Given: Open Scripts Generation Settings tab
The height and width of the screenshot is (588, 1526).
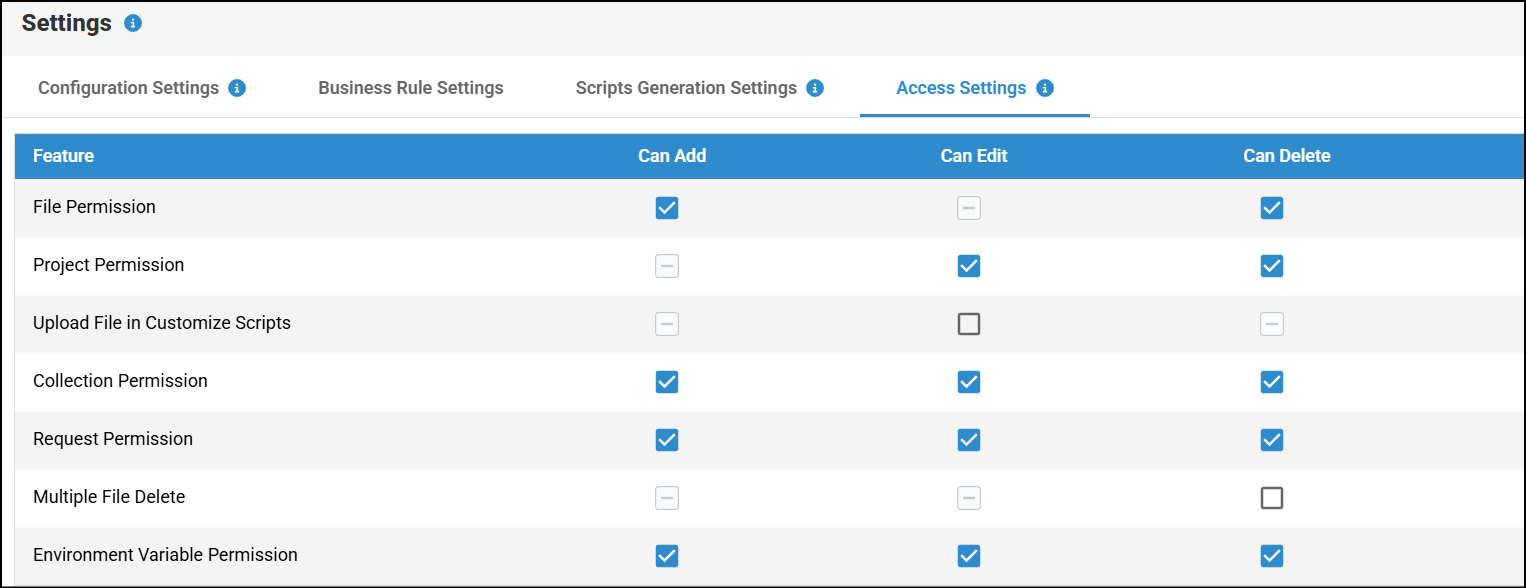Looking at the screenshot, I should [x=686, y=88].
